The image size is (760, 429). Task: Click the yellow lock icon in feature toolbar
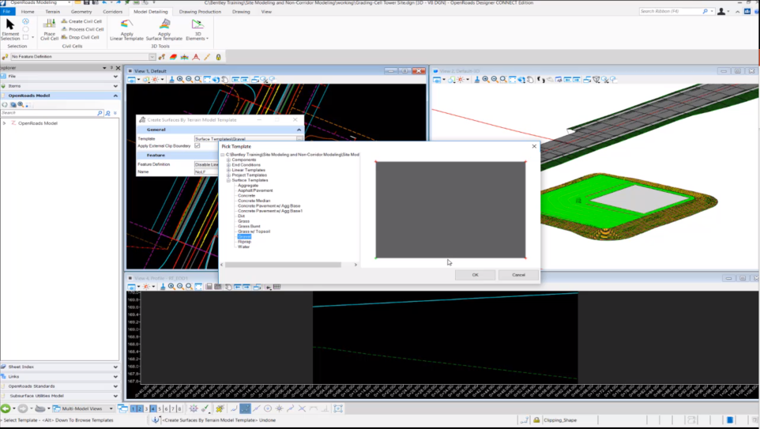click(219, 57)
